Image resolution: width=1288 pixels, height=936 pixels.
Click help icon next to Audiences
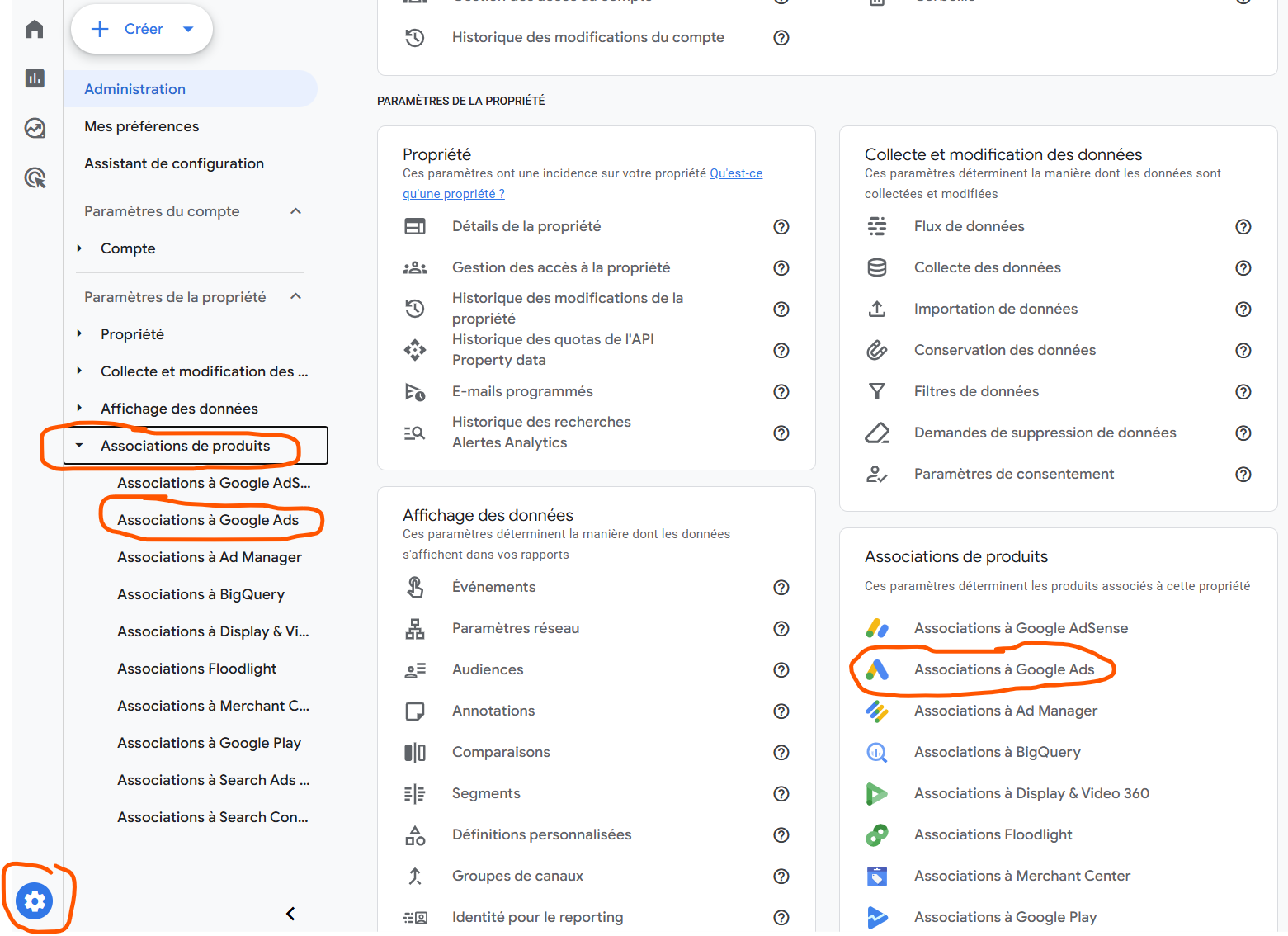[781, 670]
